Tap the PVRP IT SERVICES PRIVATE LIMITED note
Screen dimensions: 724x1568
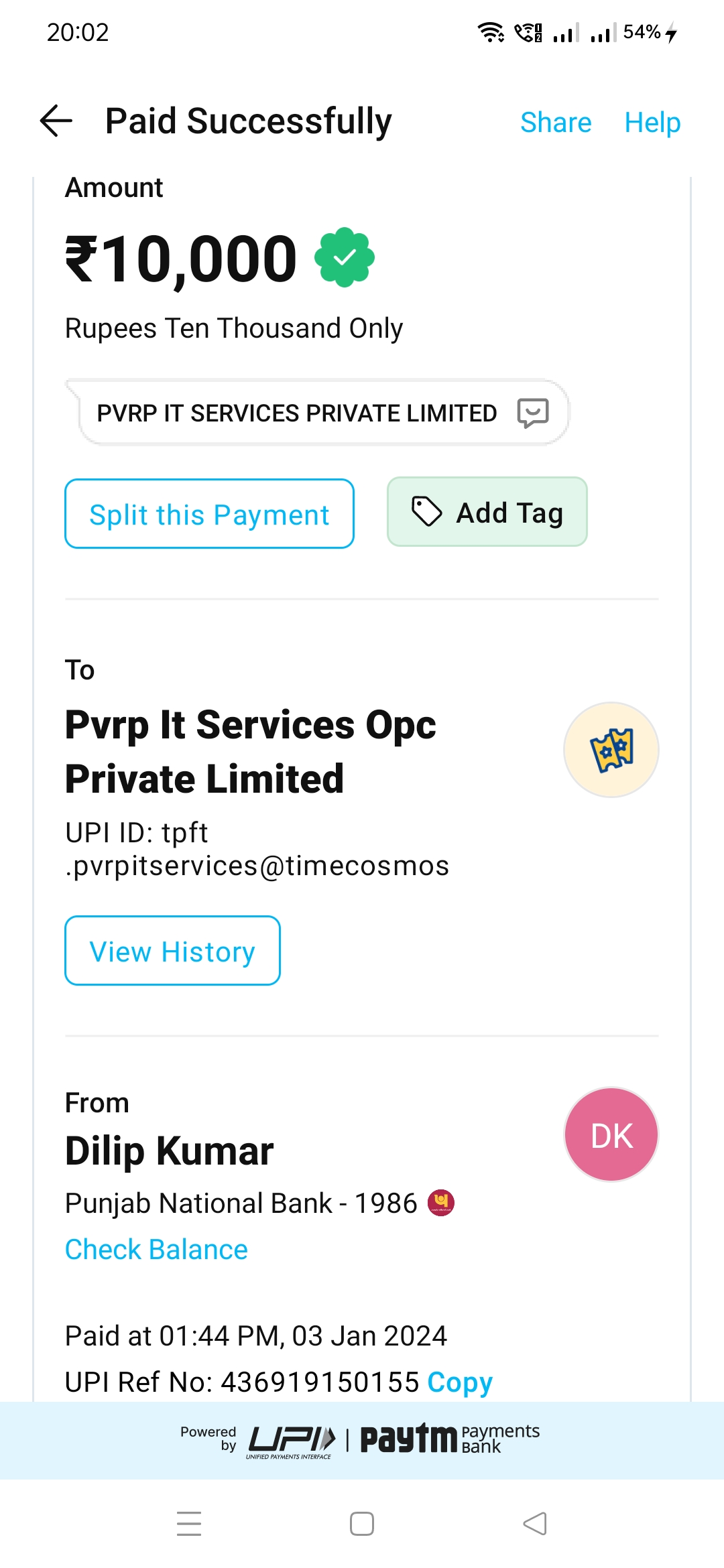[297, 413]
